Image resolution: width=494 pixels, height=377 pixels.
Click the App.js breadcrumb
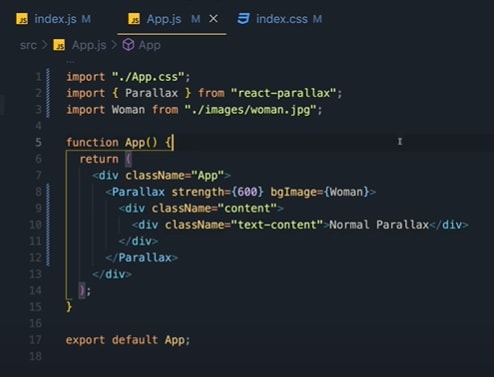click(89, 45)
